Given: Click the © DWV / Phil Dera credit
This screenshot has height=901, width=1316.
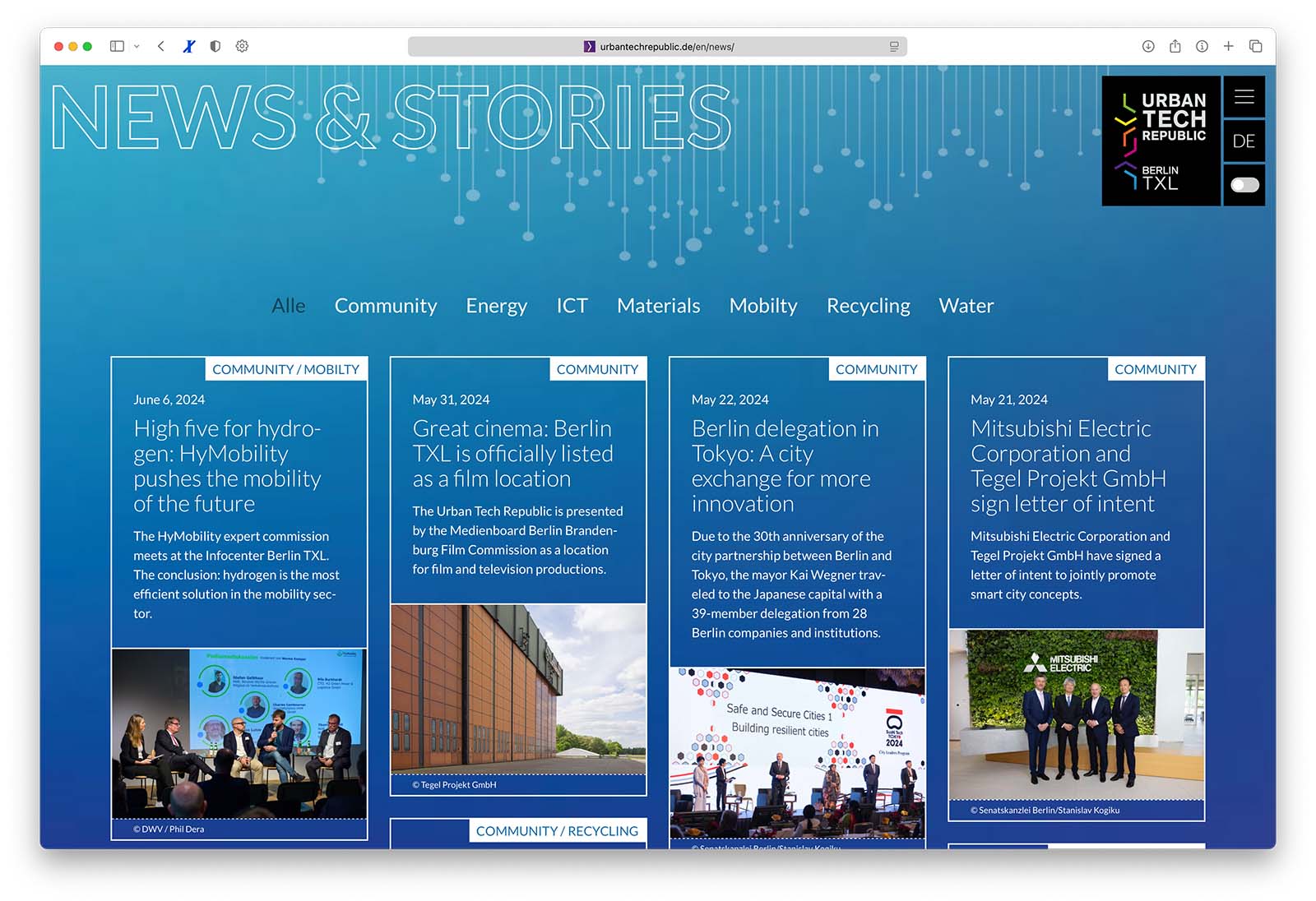Looking at the screenshot, I should point(169,829).
